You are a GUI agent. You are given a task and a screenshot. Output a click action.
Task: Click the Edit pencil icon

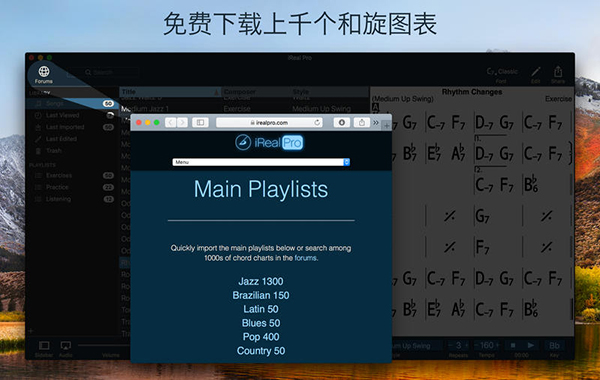[x=535, y=72]
